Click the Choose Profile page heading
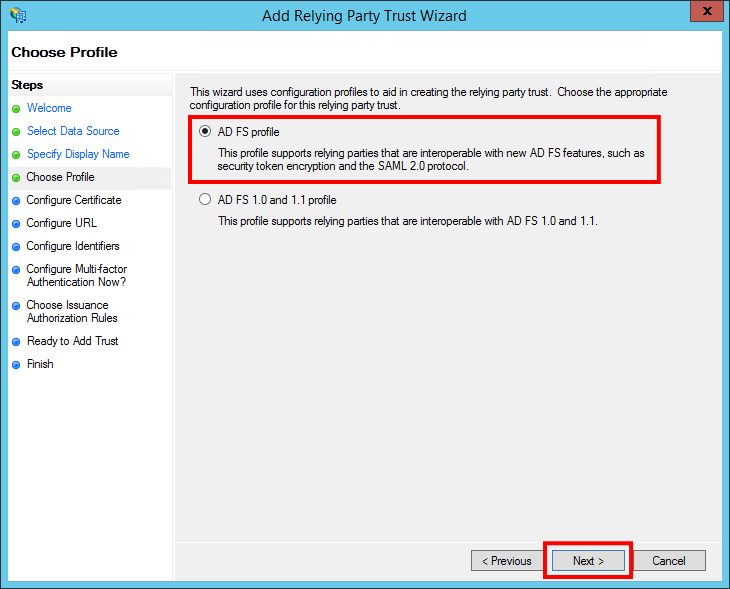The width and height of the screenshot is (730, 589). (x=64, y=52)
